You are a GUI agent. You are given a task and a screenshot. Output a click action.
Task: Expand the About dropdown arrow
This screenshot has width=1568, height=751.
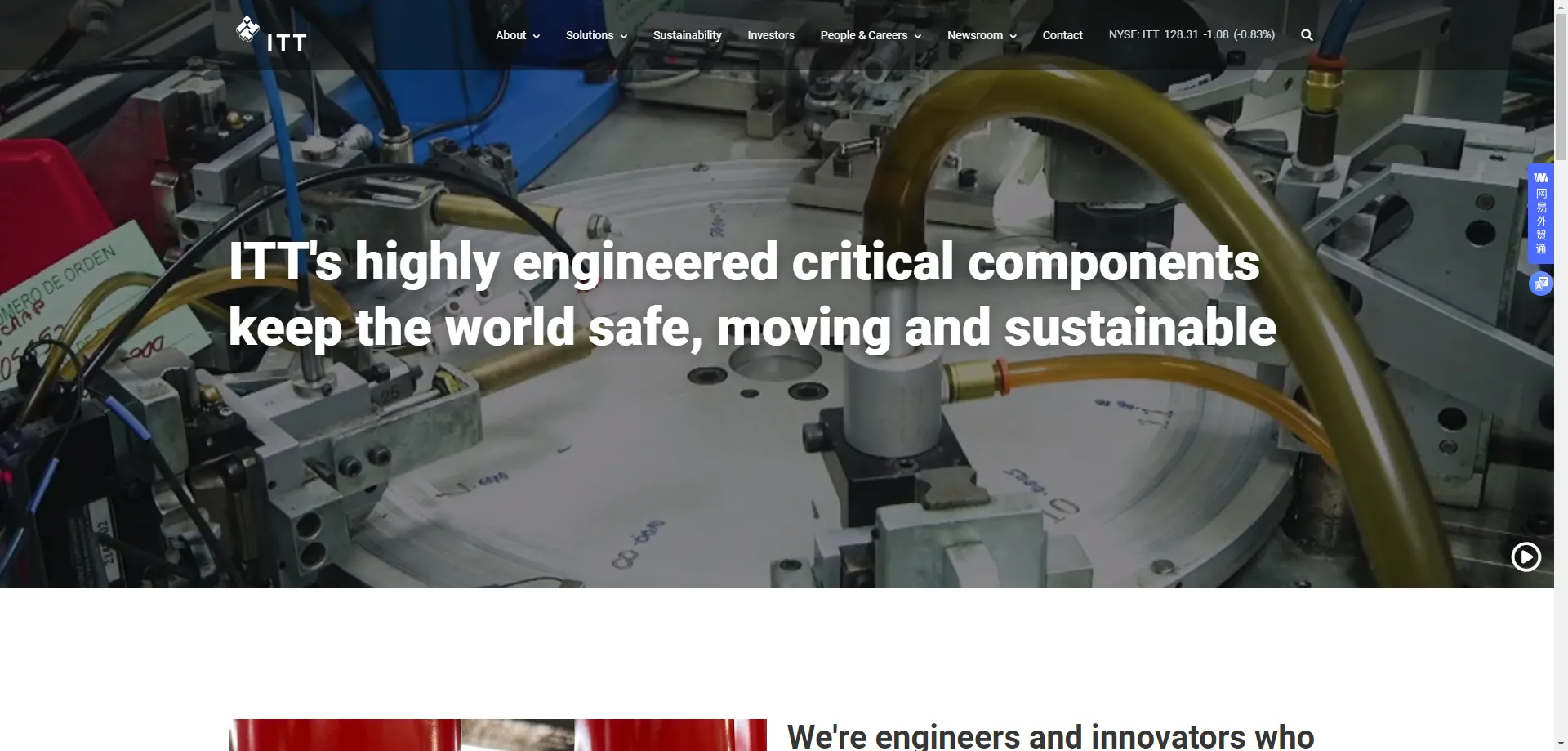[x=537, y=36]
